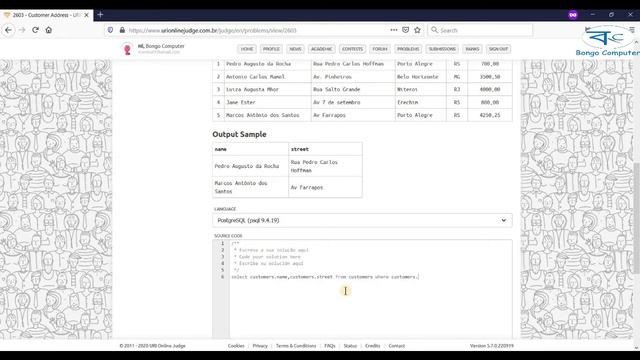Viewport: 640px width, 360px height.
Task: Reload the page with refresh icon
Action: click(36, 30)
